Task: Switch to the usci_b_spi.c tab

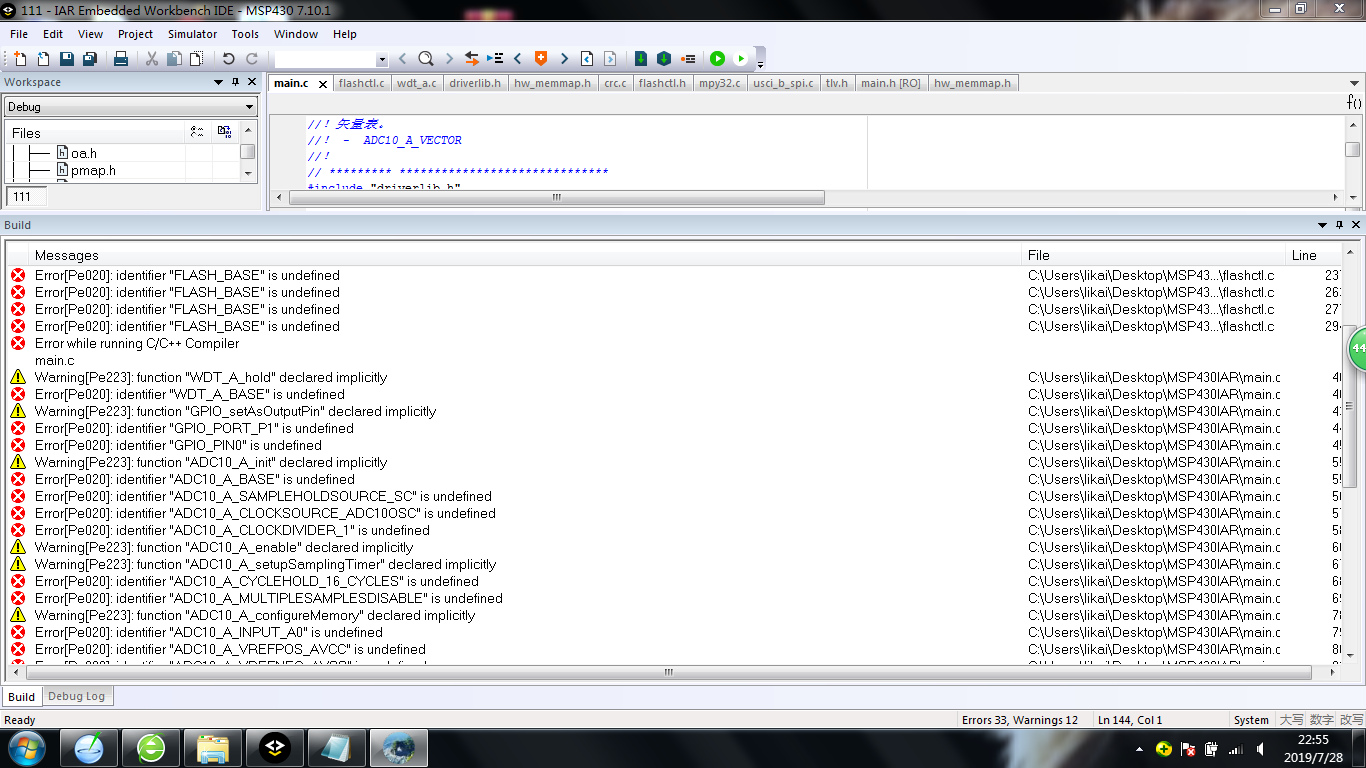Action: click(x=783, y=83)
